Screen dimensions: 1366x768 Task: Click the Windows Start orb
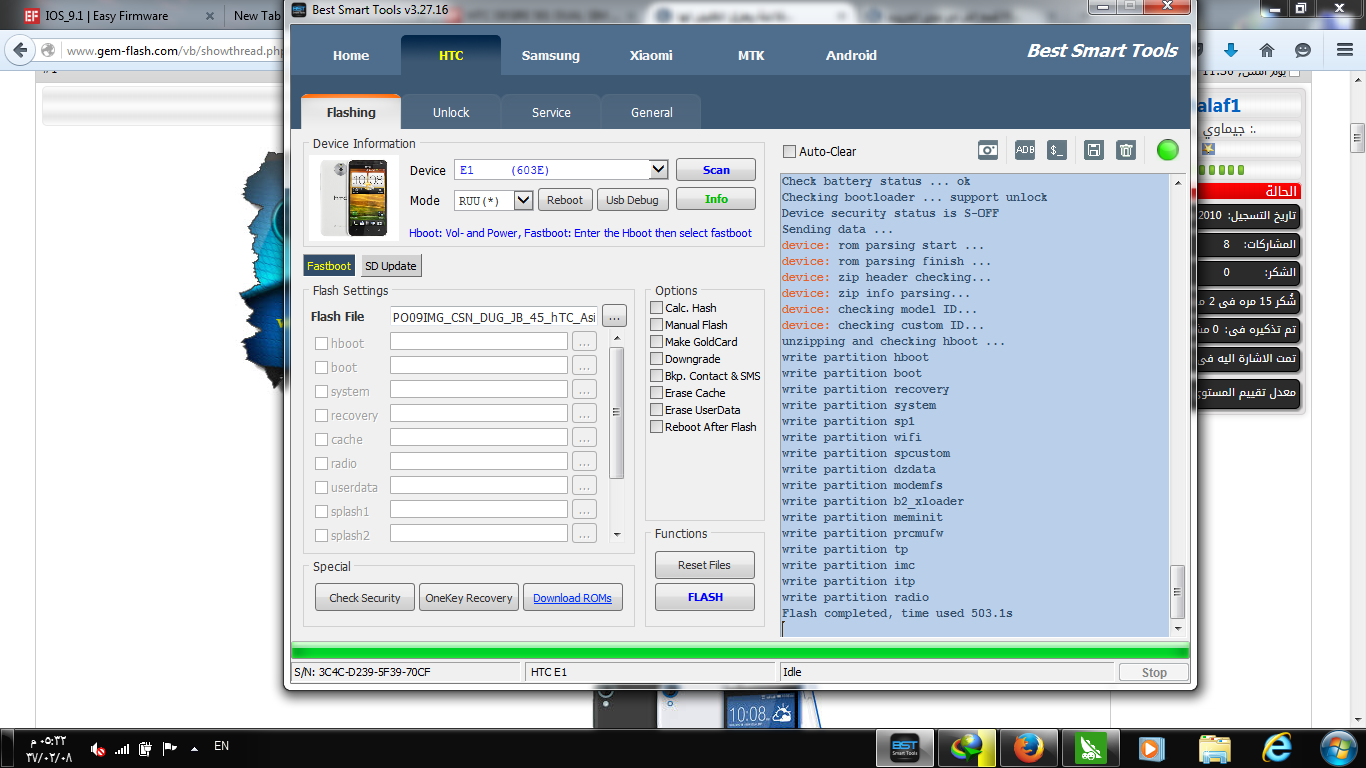pyautogui.click(x=1337, y=748)
